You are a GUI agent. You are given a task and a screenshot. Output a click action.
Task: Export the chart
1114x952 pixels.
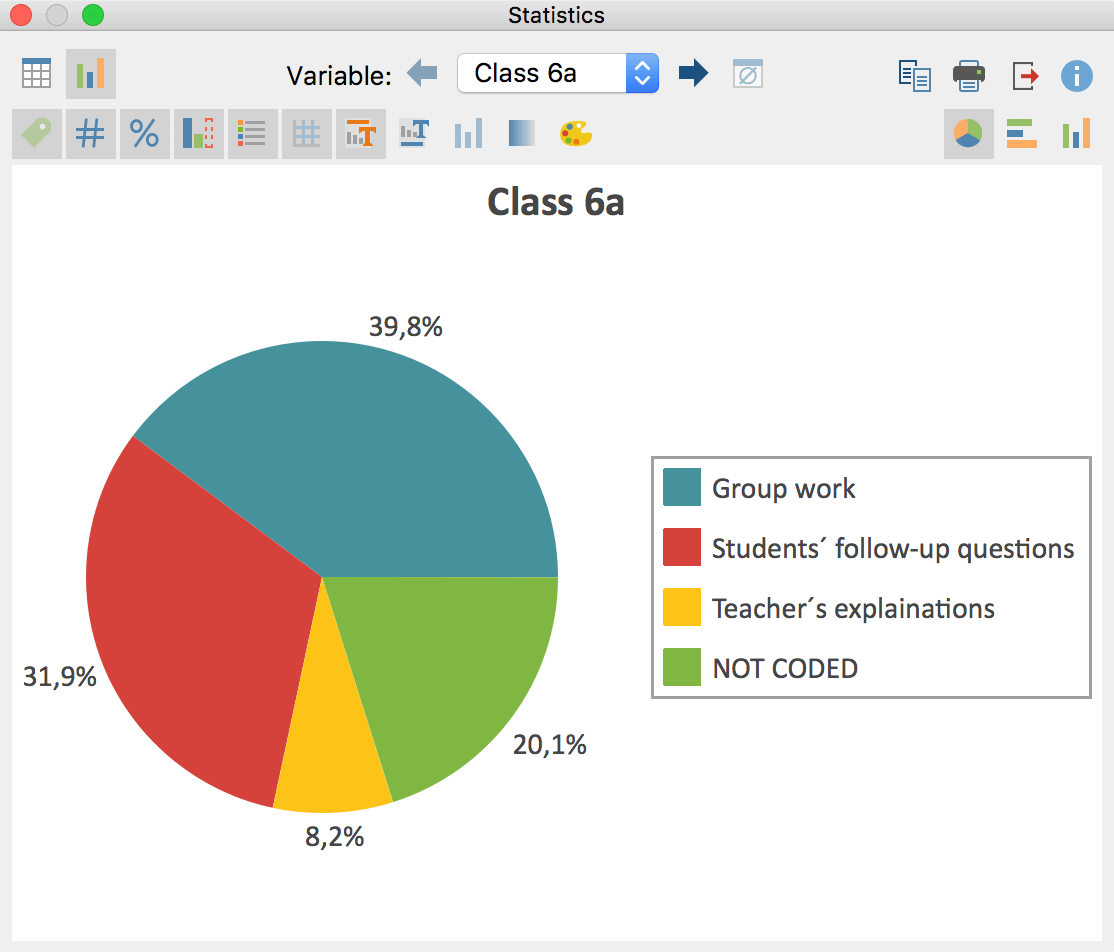pos(1024,75)
